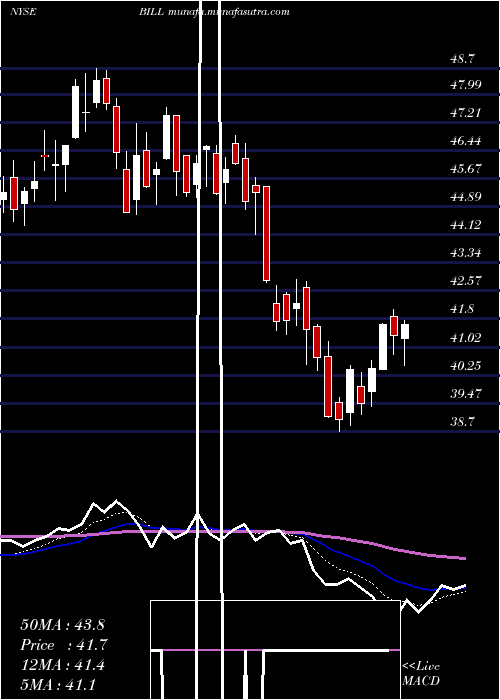Image resolution: width=500 pixels, height=700 pixels.
Task: Click the 43.34 price axis label
Action: pos(466,253)
